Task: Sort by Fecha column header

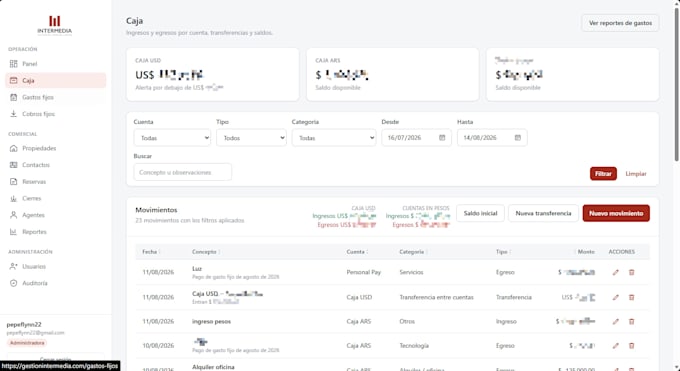Action: [x=151, y=252]
